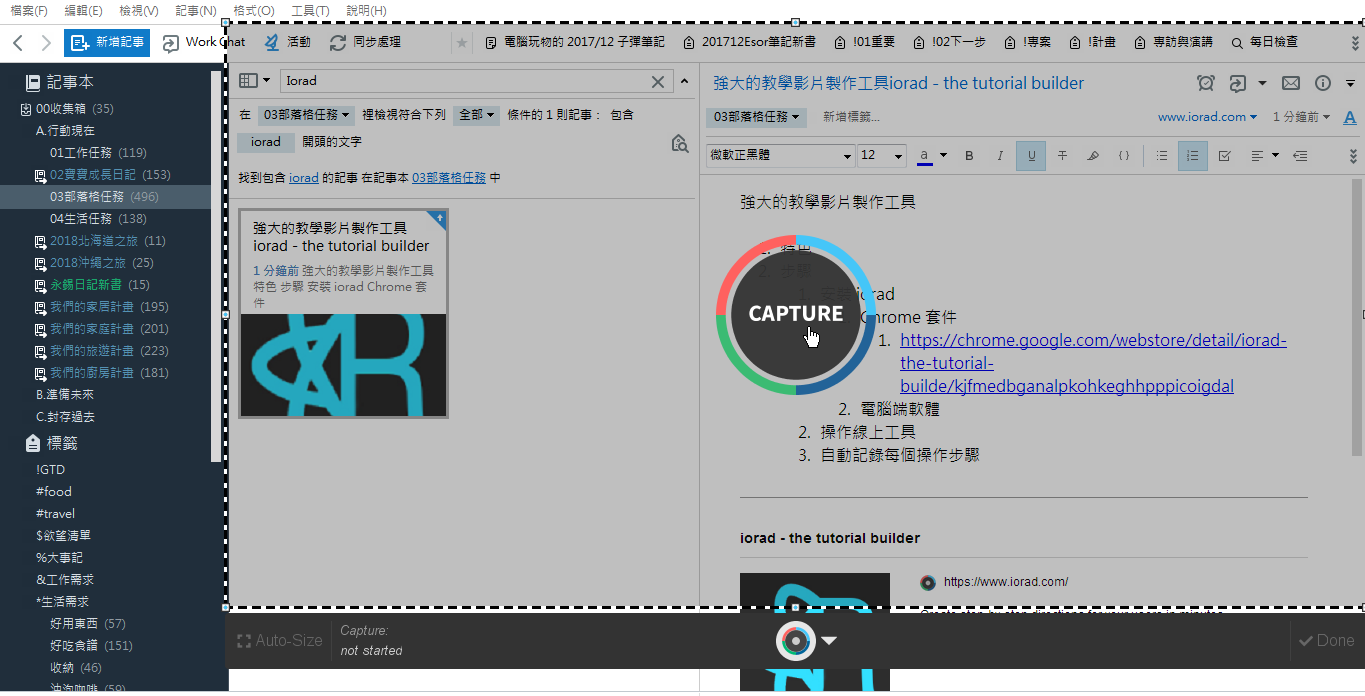The image size is (1365, 696).
Task: Click the star shortcuts icon
Action: [461, 43]
